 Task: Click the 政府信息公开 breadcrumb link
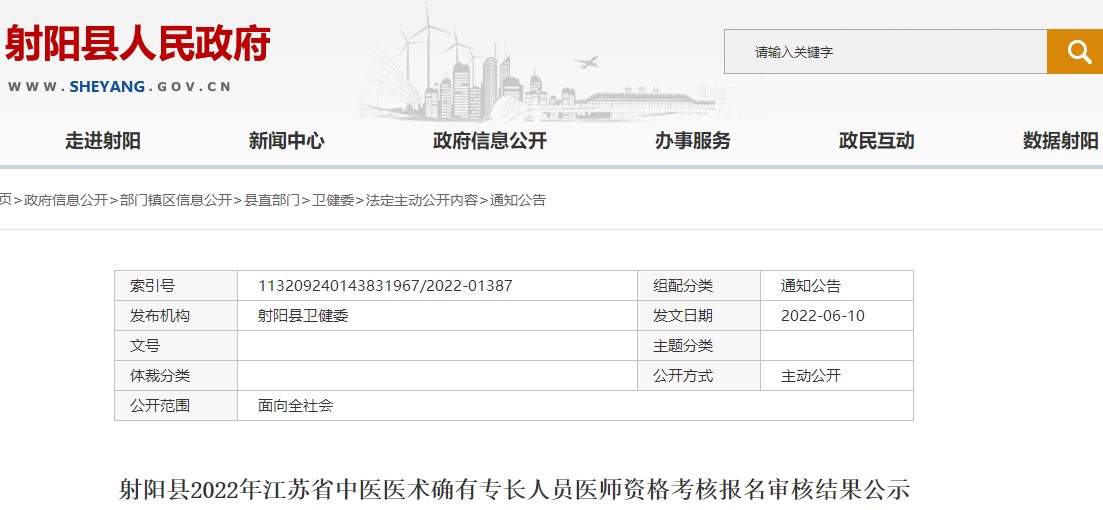pos(66,200)
